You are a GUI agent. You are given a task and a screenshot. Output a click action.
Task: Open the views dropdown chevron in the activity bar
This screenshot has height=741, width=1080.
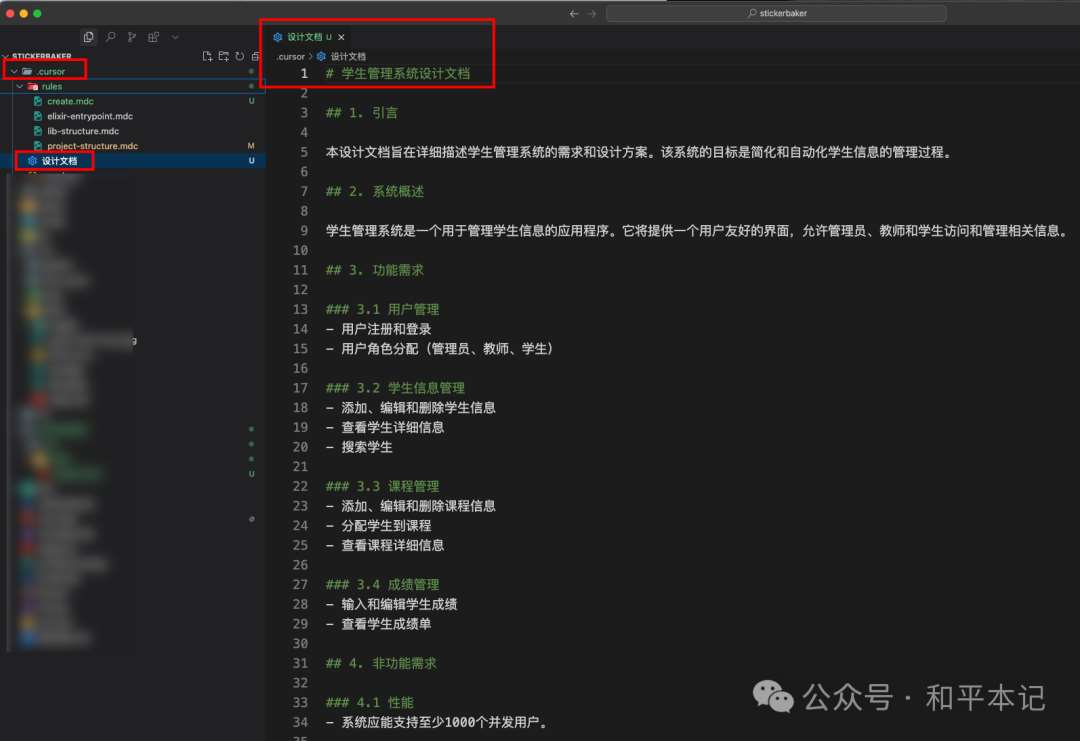coord(174,36)
